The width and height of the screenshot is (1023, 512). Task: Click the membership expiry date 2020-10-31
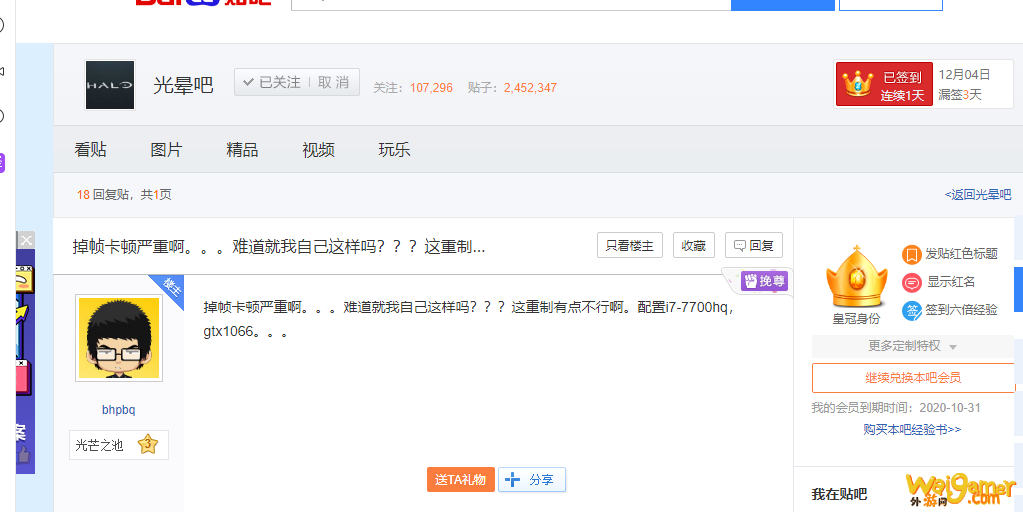950,408
